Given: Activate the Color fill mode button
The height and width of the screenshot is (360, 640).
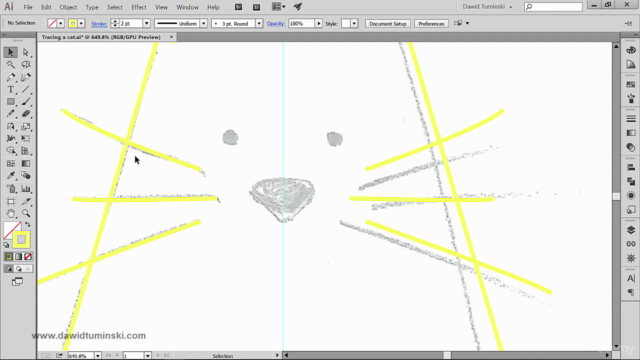Looking at the screenshot, I should 9,257.
